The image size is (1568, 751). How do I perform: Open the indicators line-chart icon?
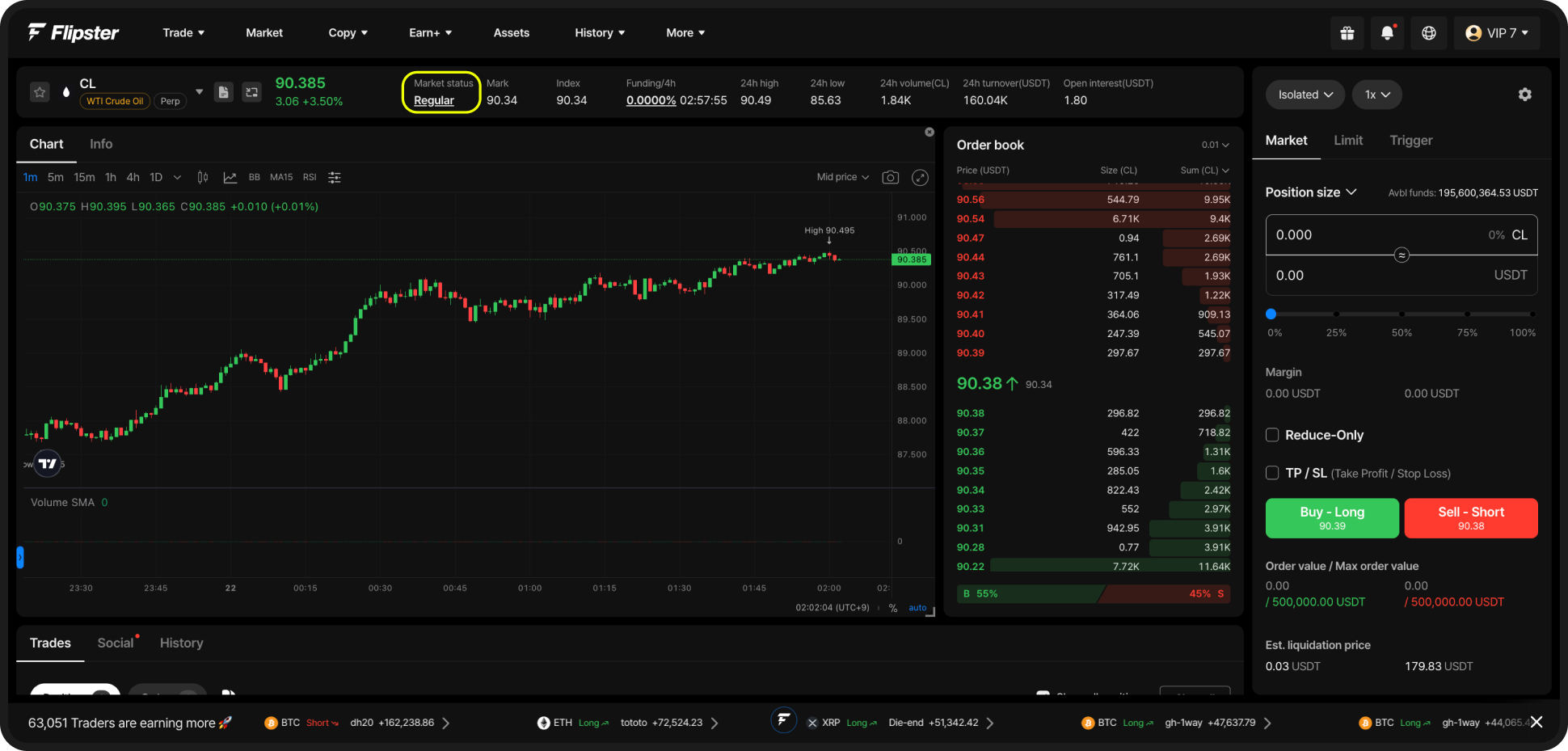click(230, 177)
